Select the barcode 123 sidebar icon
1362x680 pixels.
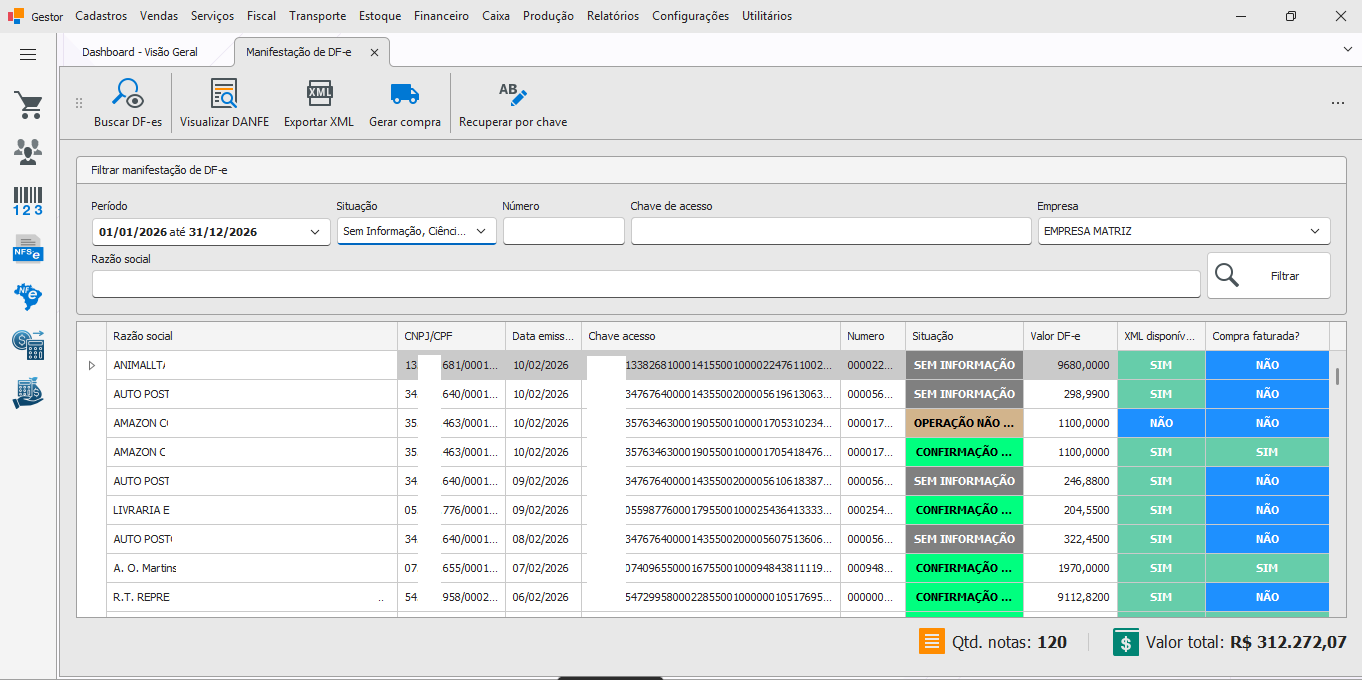pyautogui.click(x=28, y=201)
